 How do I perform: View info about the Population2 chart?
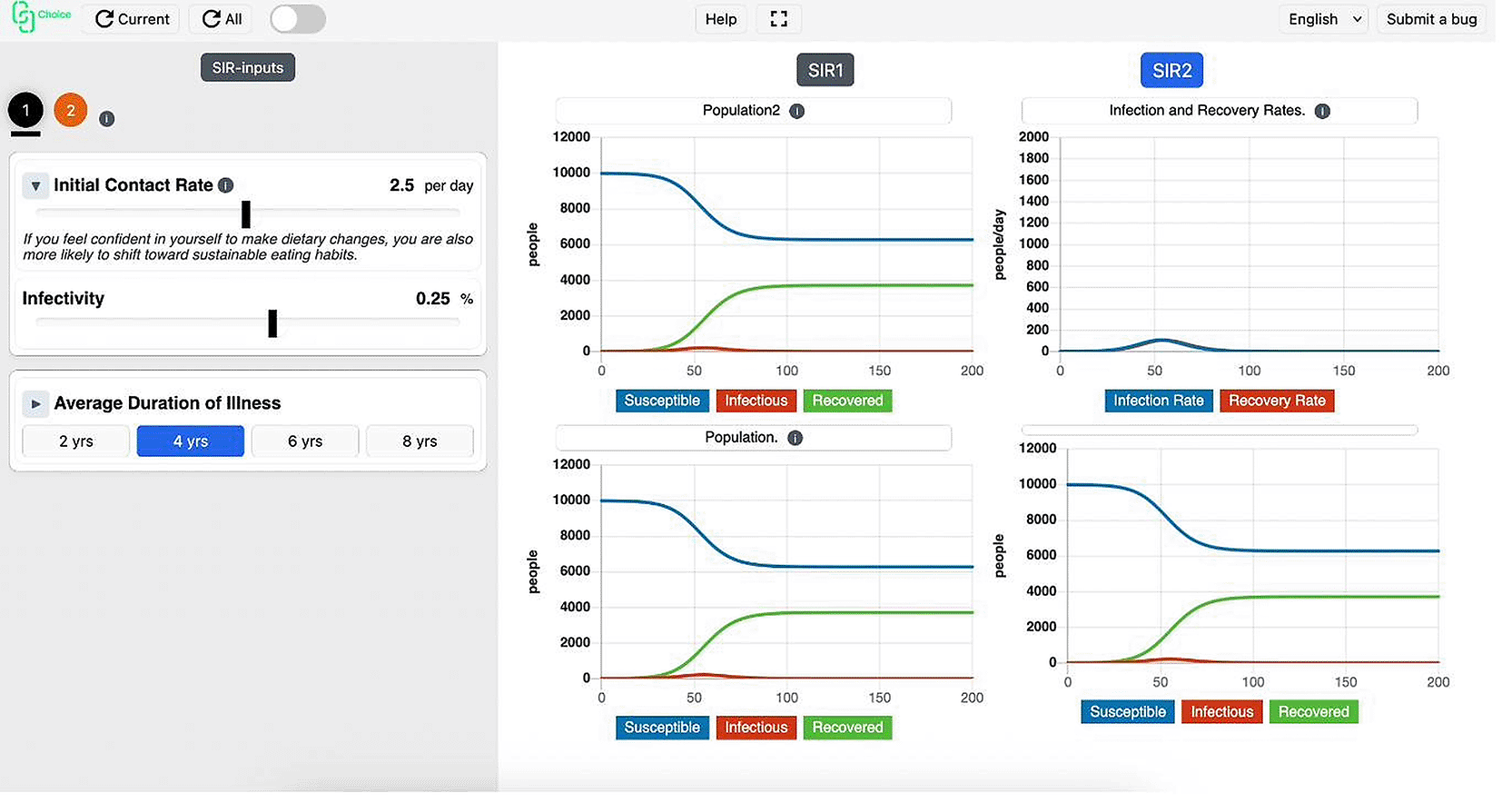796,111
